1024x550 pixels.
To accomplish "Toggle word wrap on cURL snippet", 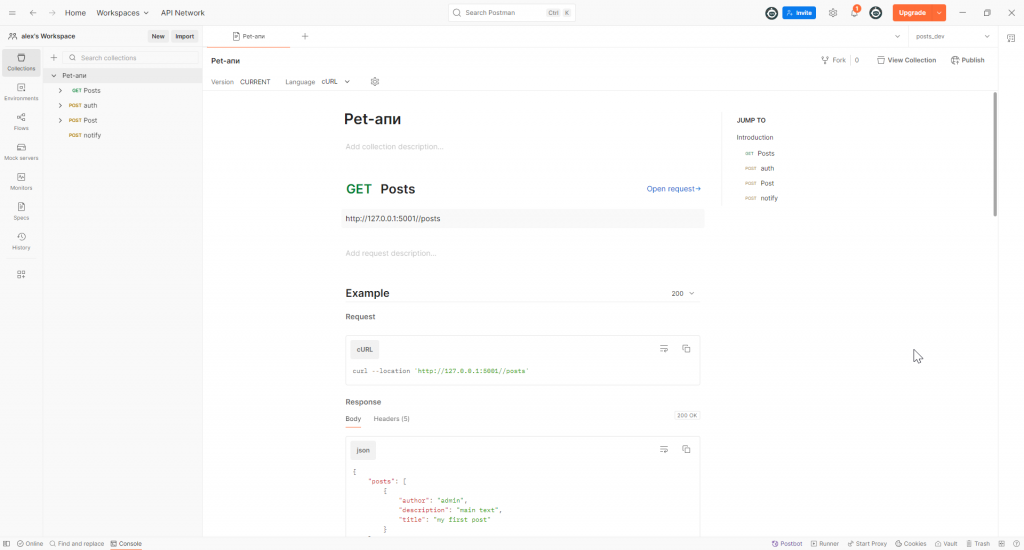I will 664,349.
